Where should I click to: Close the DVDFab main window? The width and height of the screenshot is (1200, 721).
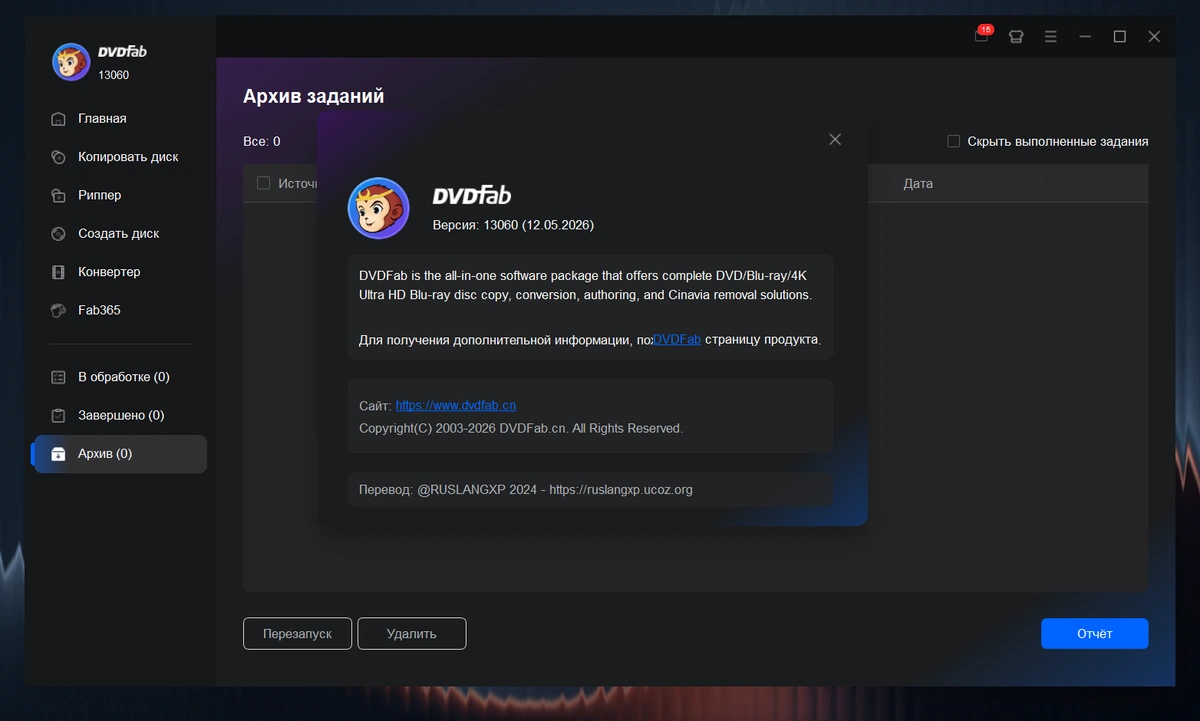1154,37
